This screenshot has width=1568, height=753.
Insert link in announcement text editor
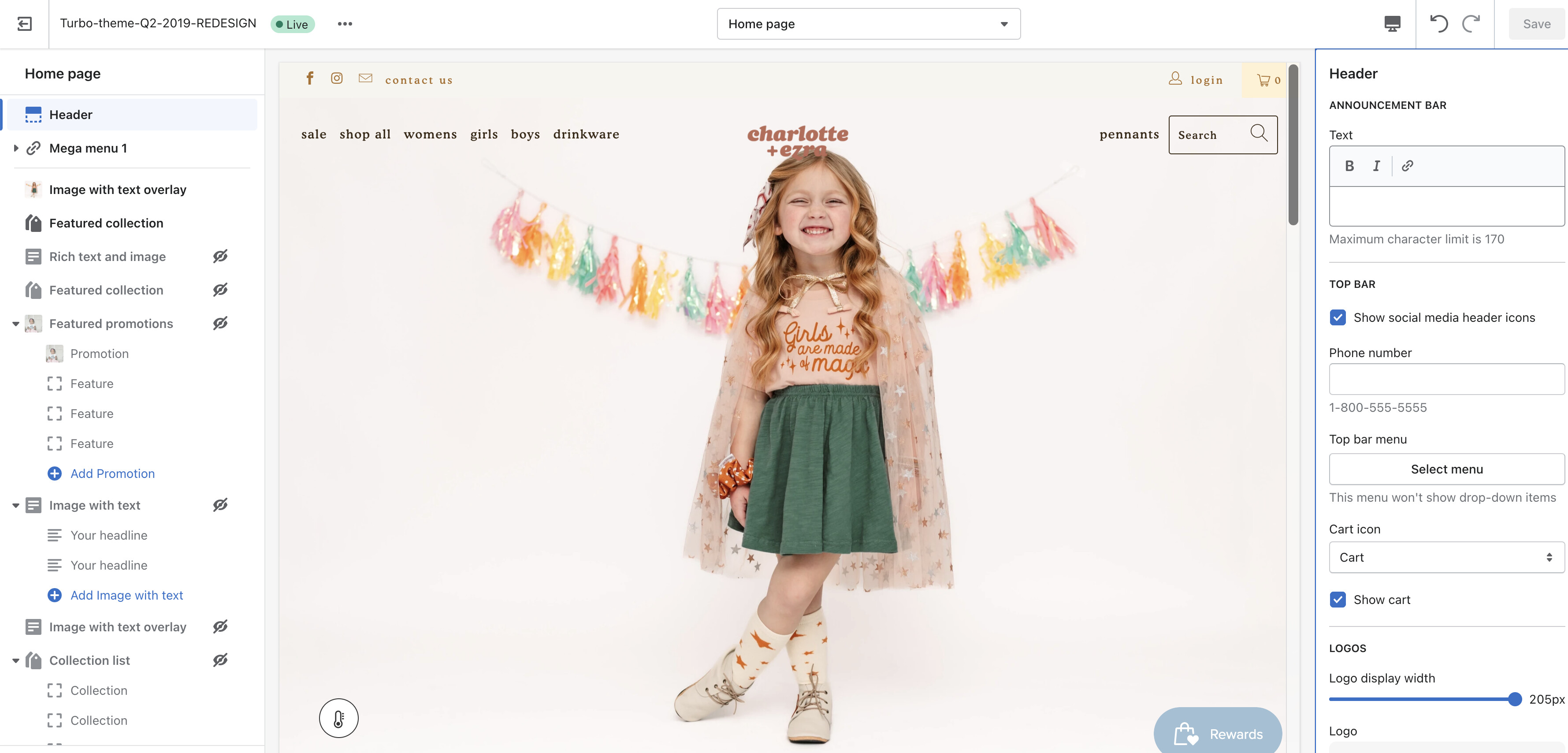tap(1407, 166)
